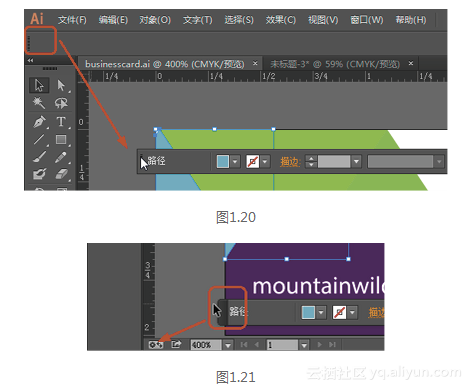Select the Pencil tool
Image resolution: width=472 pixels, height=391 pixels.
[x=61, y=157]
